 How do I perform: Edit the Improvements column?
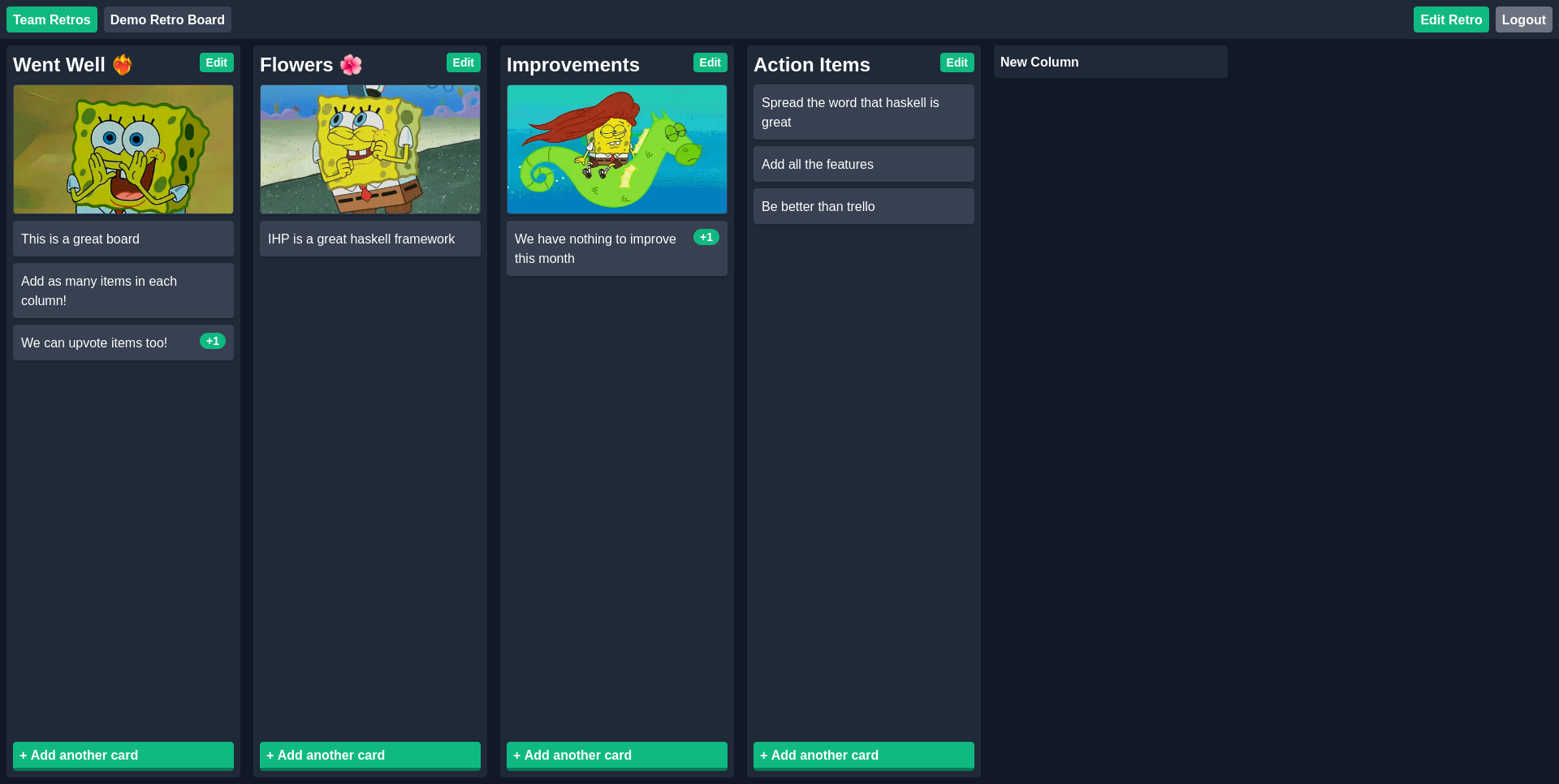coord(710,62)
